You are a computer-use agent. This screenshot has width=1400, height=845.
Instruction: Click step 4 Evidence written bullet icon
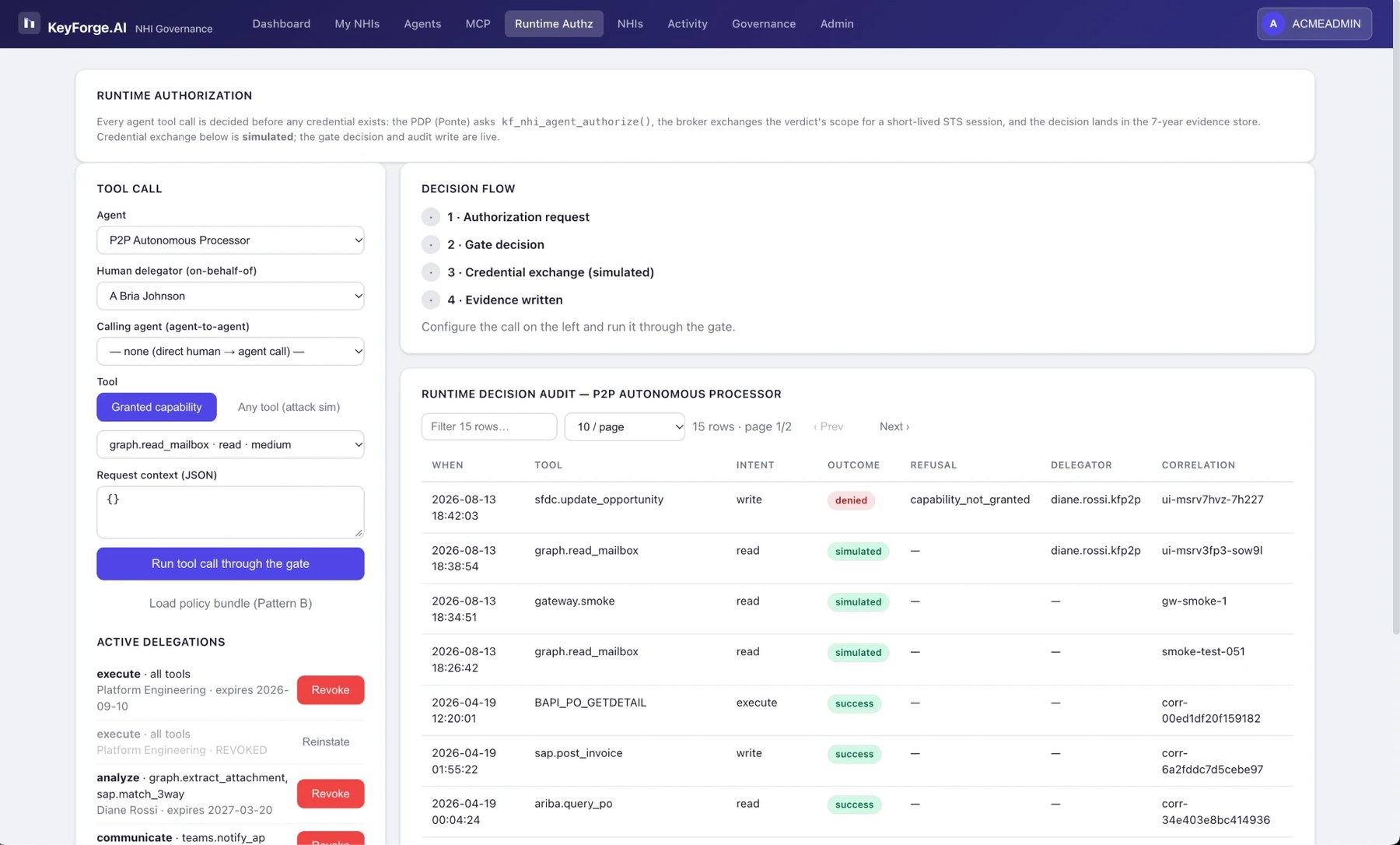coord(431,300)
